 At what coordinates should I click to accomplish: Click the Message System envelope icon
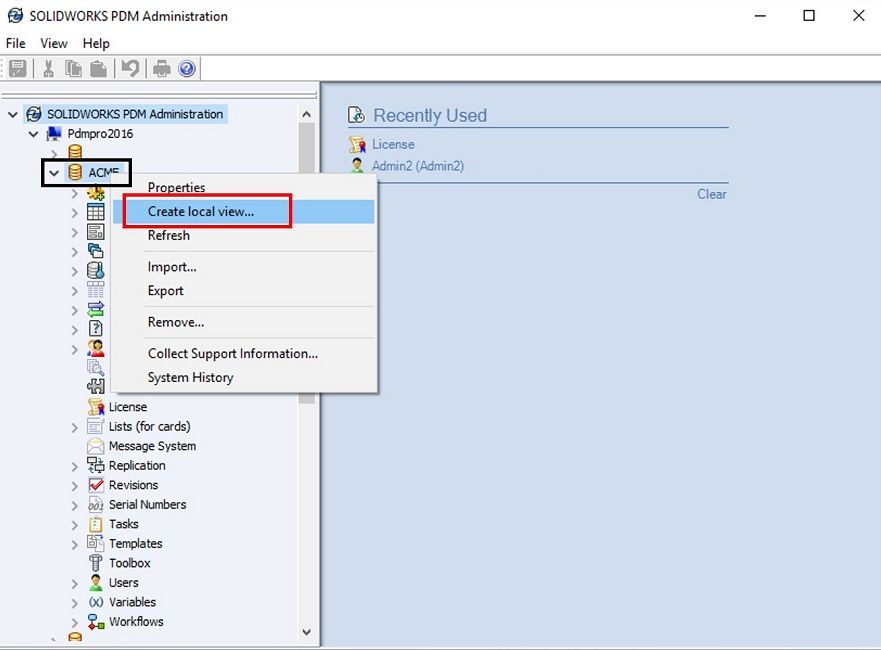[x=96, y=446]
